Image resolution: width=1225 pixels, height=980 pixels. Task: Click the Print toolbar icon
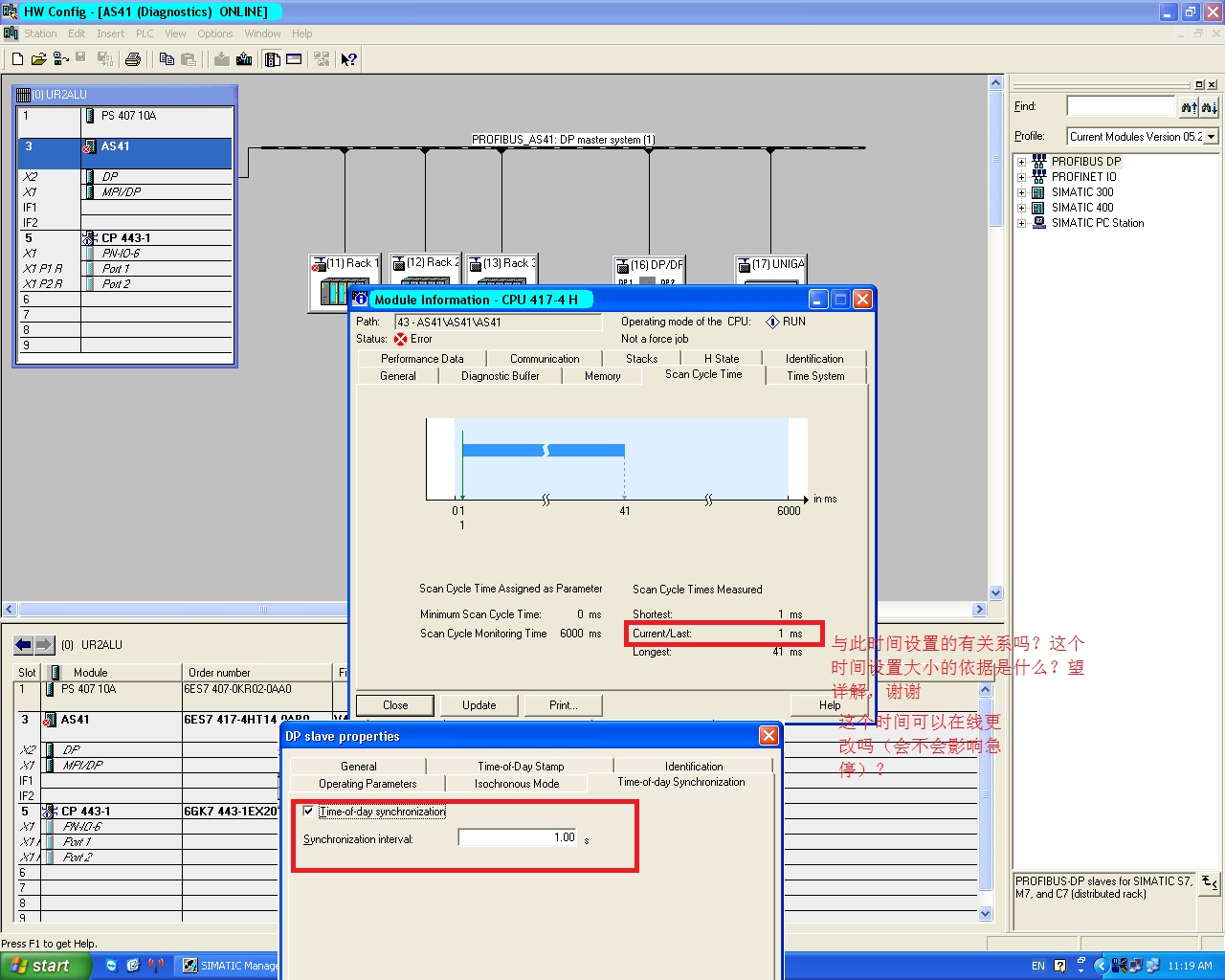pos(133,59)
